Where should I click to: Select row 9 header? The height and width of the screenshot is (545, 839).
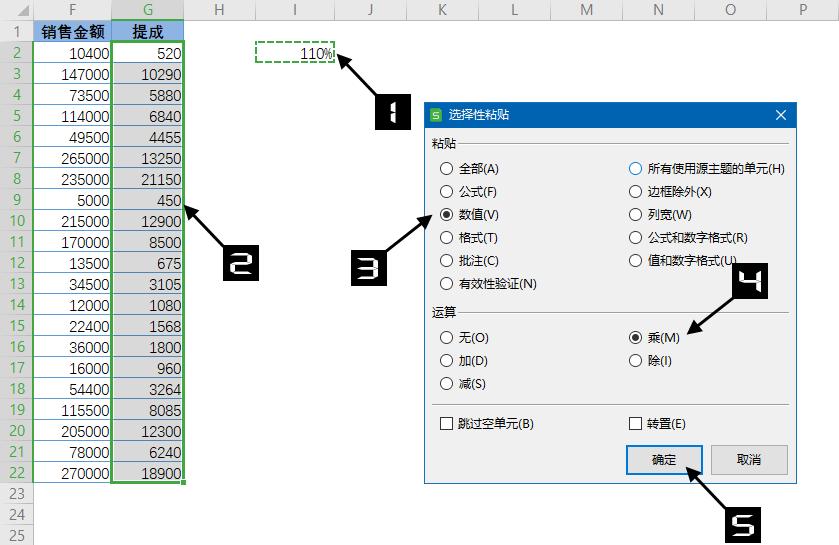coord(17,199)
